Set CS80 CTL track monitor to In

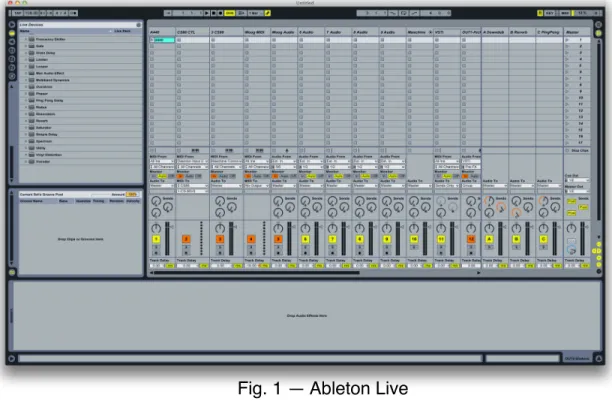tap(180, 176)
